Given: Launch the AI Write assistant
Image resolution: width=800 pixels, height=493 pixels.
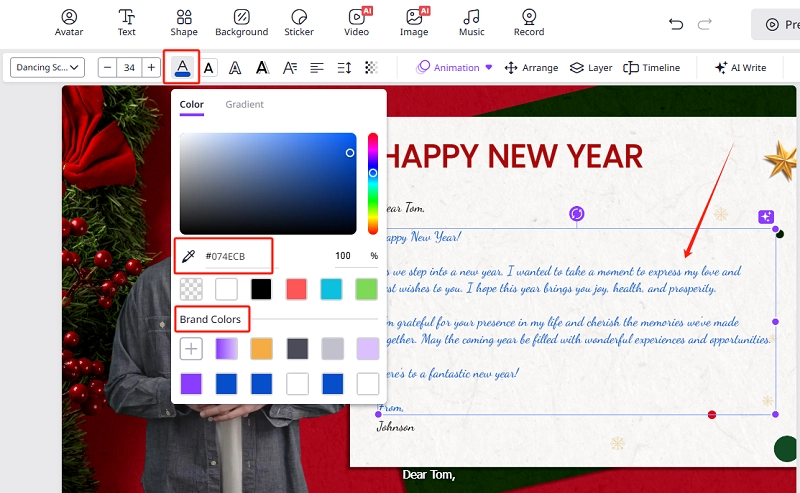Looking at the screenshot, I should (740, 67).
